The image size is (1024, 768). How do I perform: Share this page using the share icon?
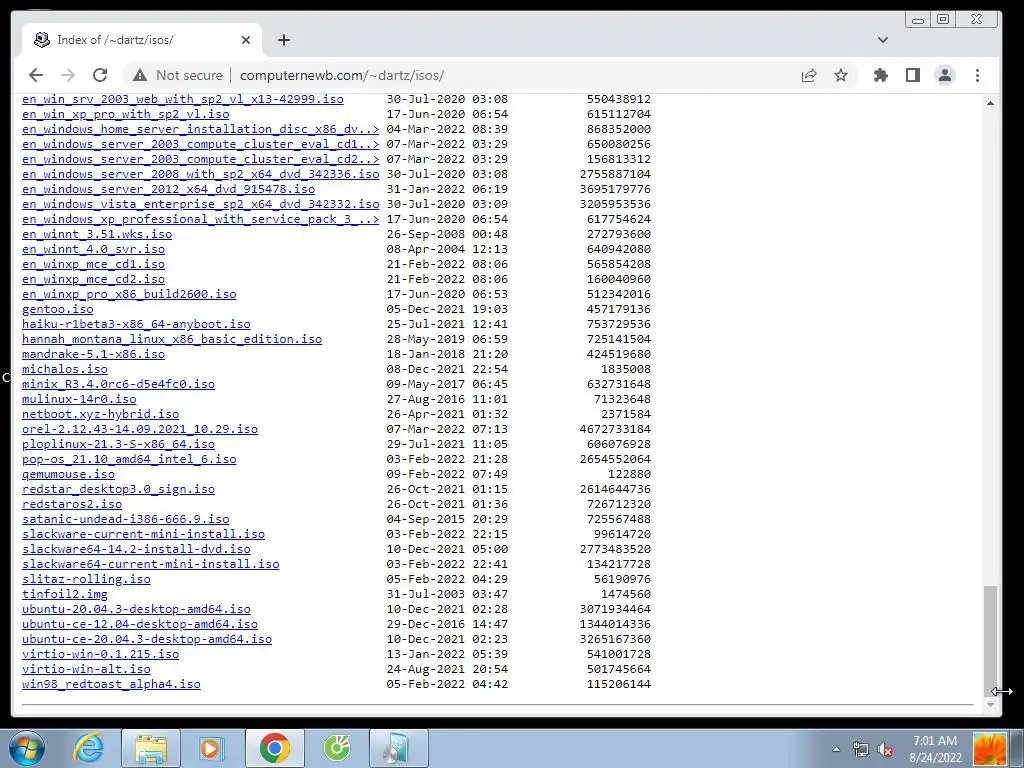(x=809, y=75)
